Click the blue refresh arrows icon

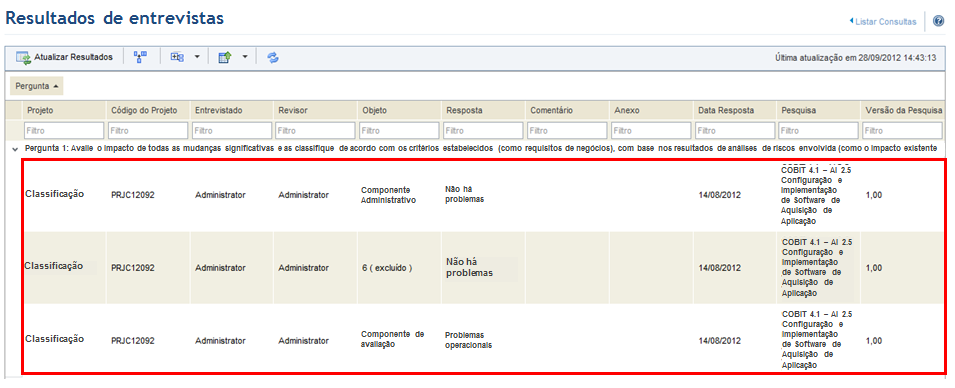click(x=273, y=57)
